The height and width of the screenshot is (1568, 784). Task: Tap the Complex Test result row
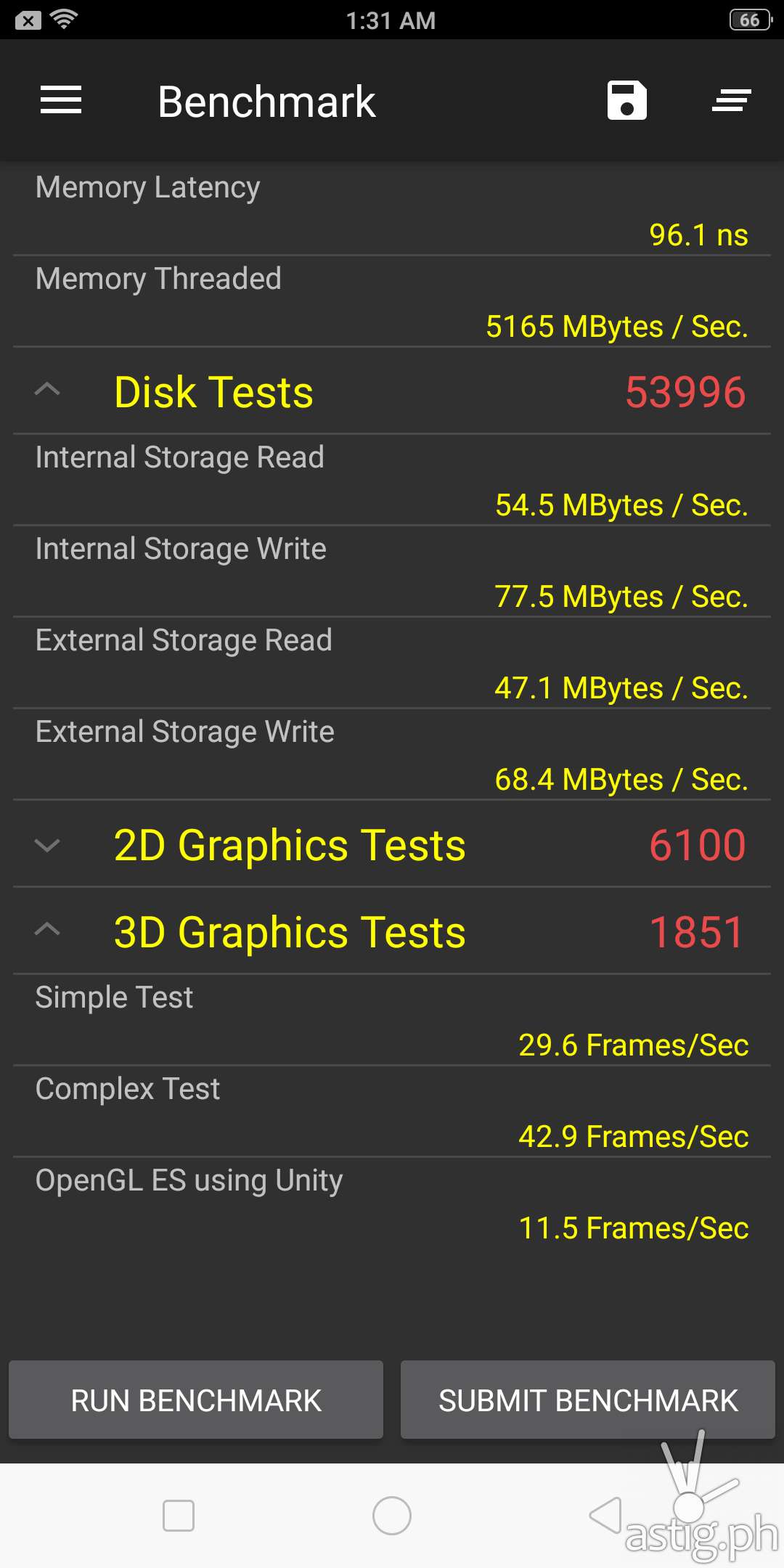point(392,1112)
